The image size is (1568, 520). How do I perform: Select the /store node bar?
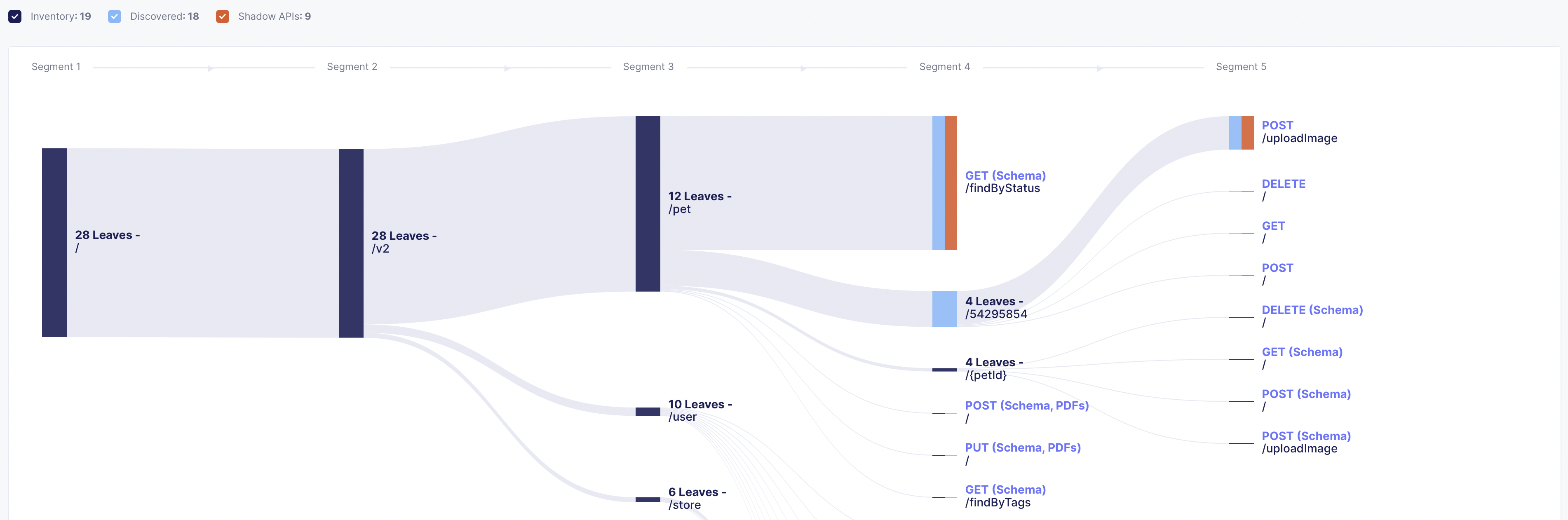(x=648, y=500)
